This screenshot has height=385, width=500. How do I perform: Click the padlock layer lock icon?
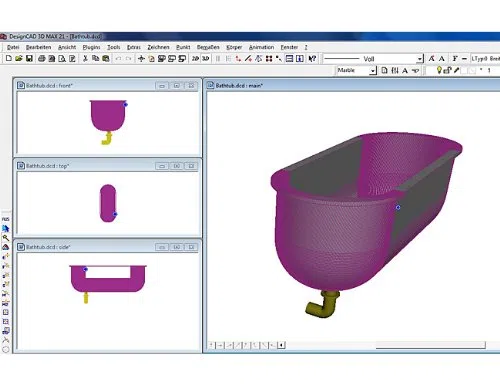448,70
